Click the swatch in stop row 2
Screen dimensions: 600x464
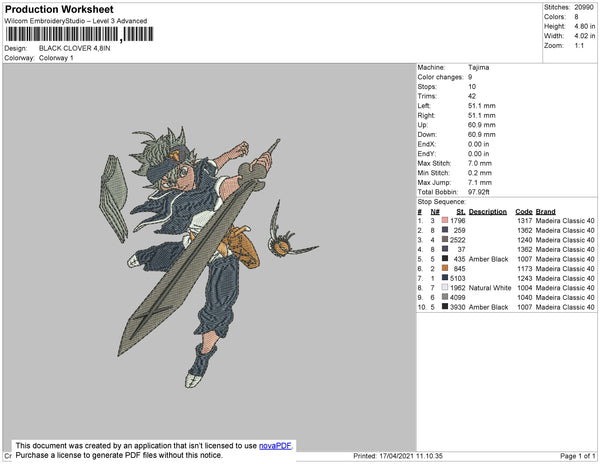pyautogui.click(x=445, y=230)
